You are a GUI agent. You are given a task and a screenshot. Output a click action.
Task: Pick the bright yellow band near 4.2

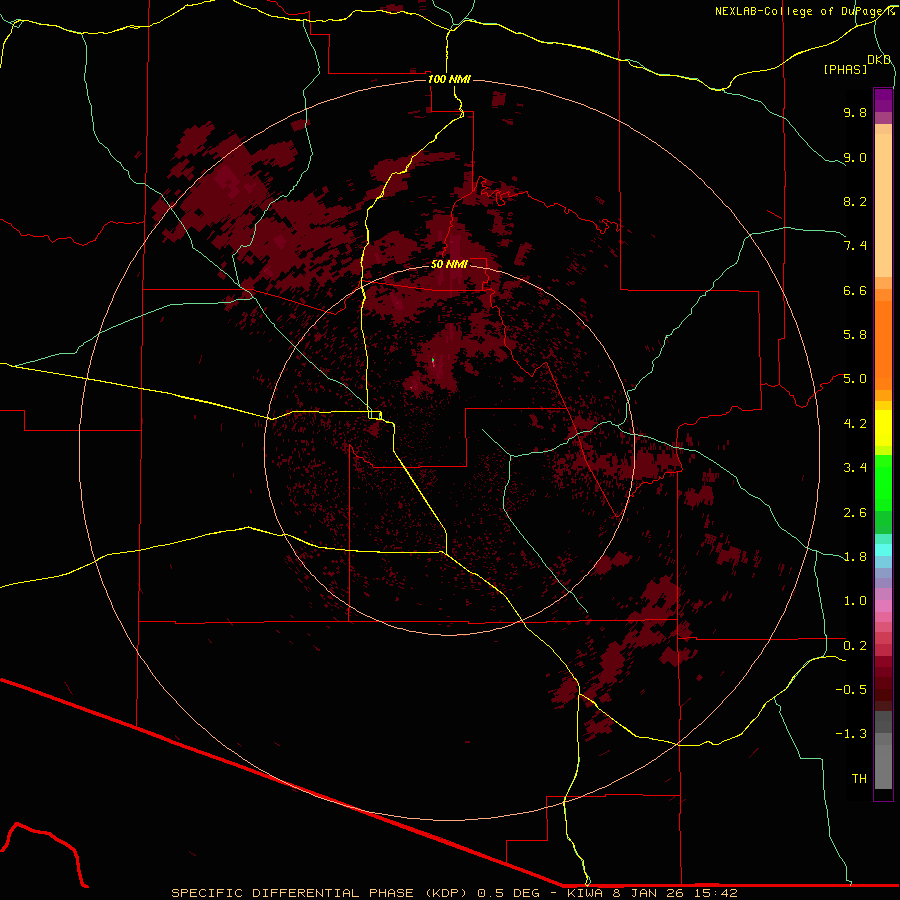click(x=883, y=428)
